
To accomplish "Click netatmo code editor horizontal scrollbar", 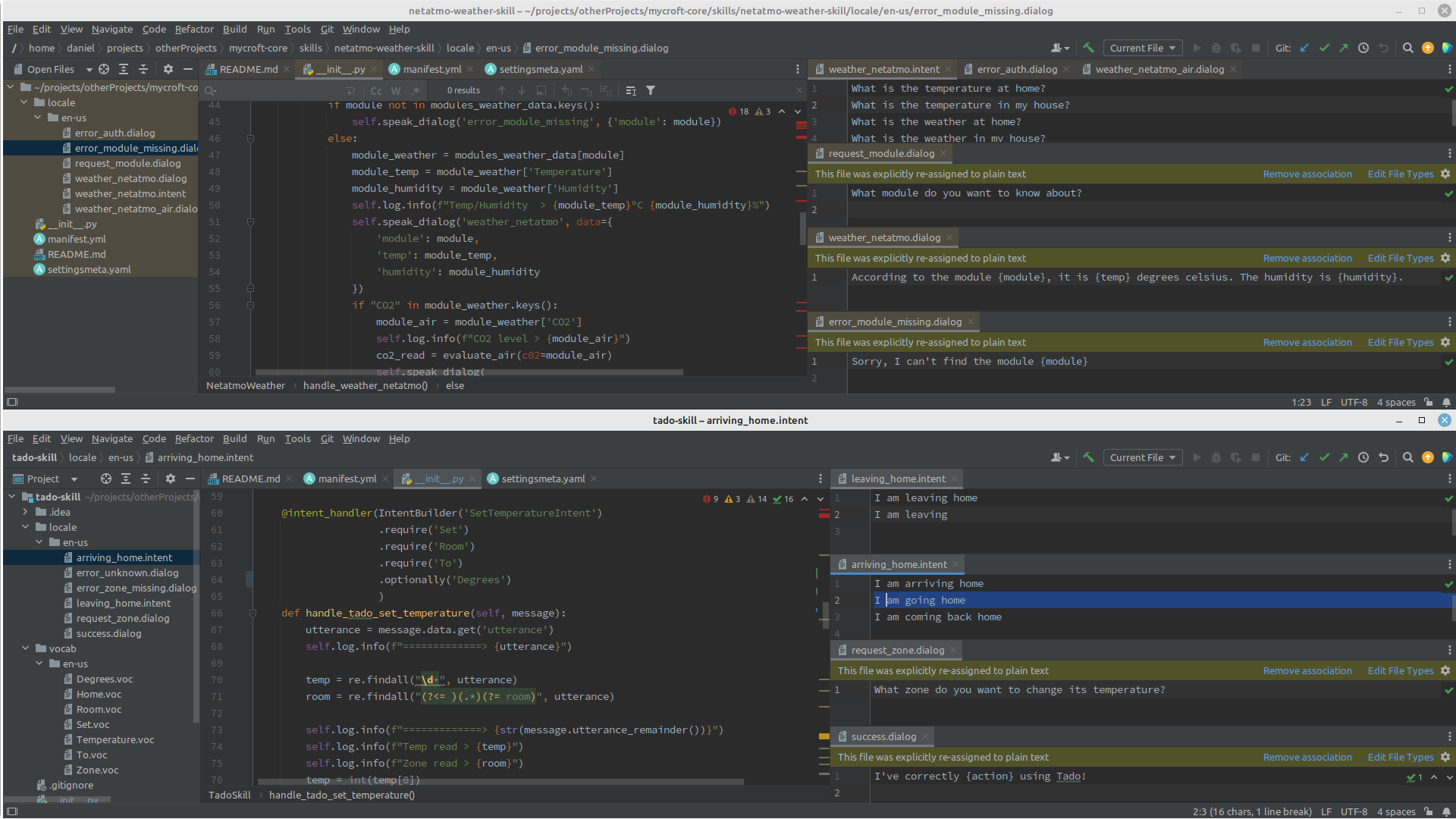I will pos(469,372).
